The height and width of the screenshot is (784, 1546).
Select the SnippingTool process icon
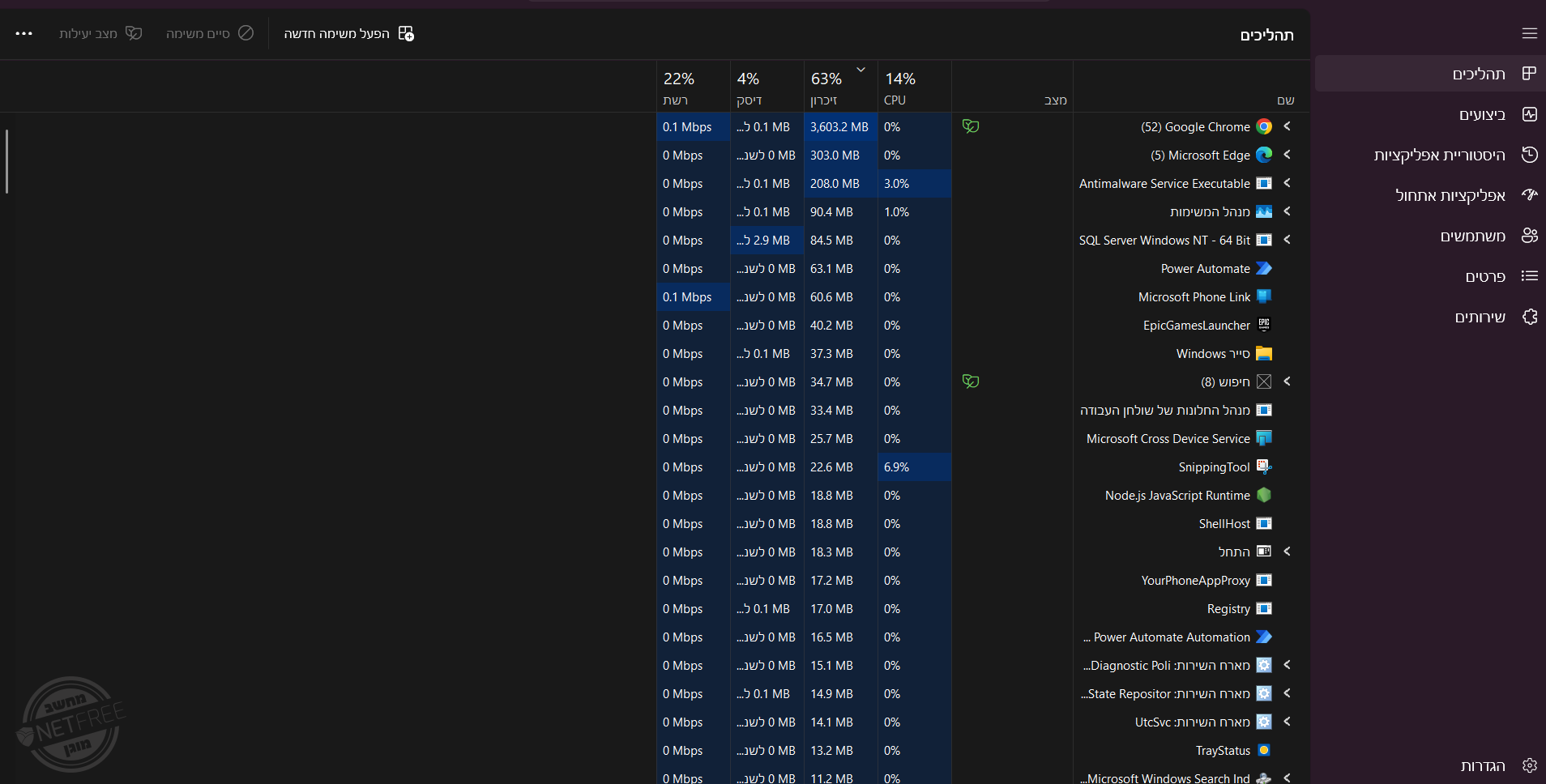(x=1263, y=467)
